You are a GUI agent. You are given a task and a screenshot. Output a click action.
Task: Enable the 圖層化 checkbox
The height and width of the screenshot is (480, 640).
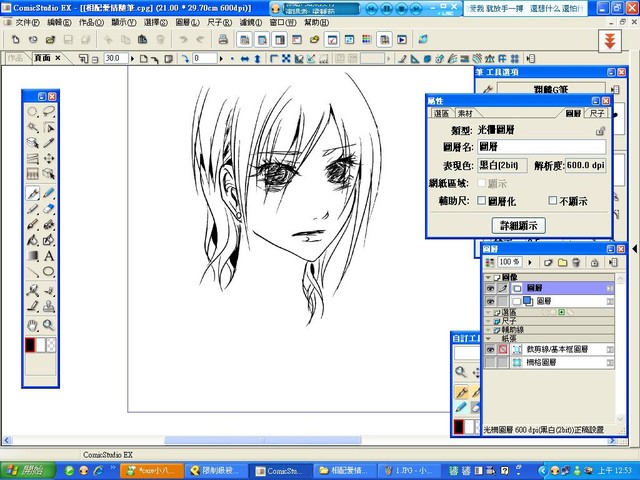click(x=482, y=200)
